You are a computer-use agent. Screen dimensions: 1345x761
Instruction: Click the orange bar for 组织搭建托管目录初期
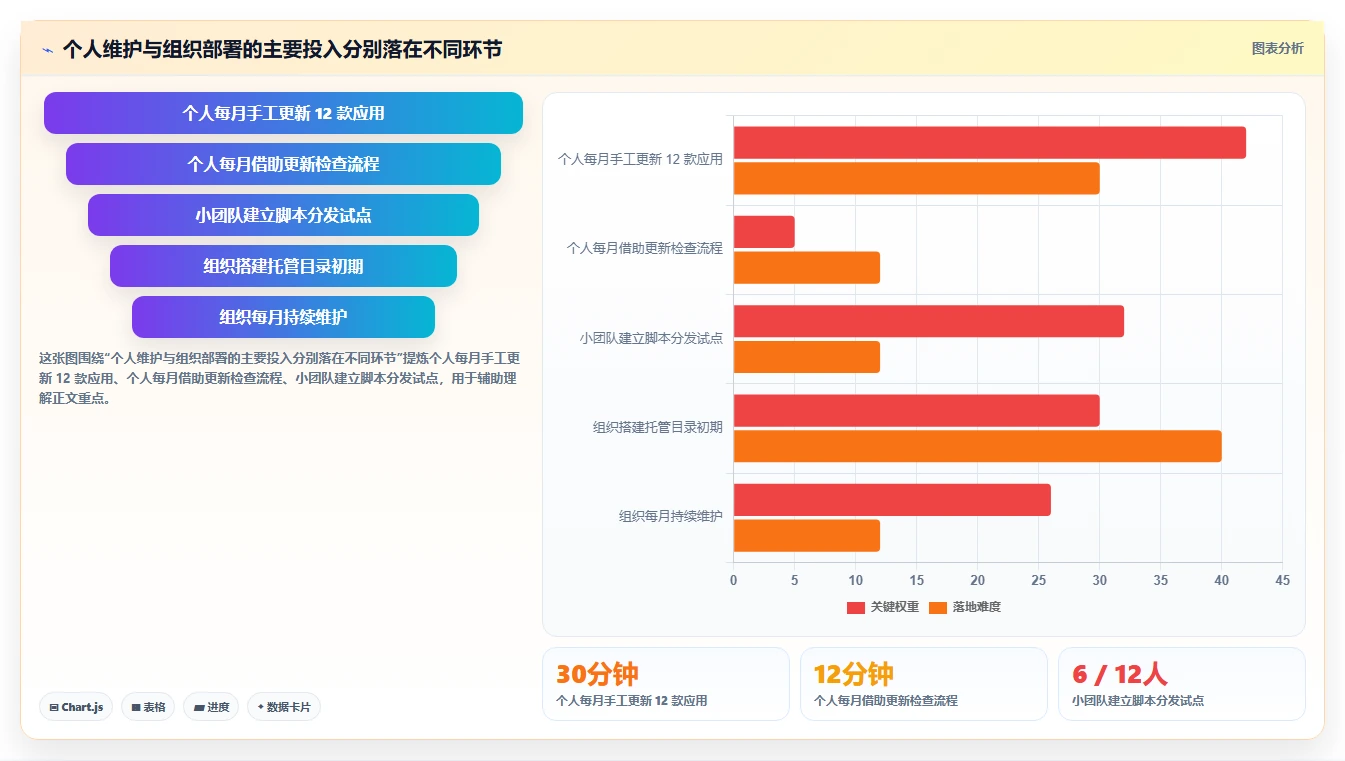pos(978,446)
